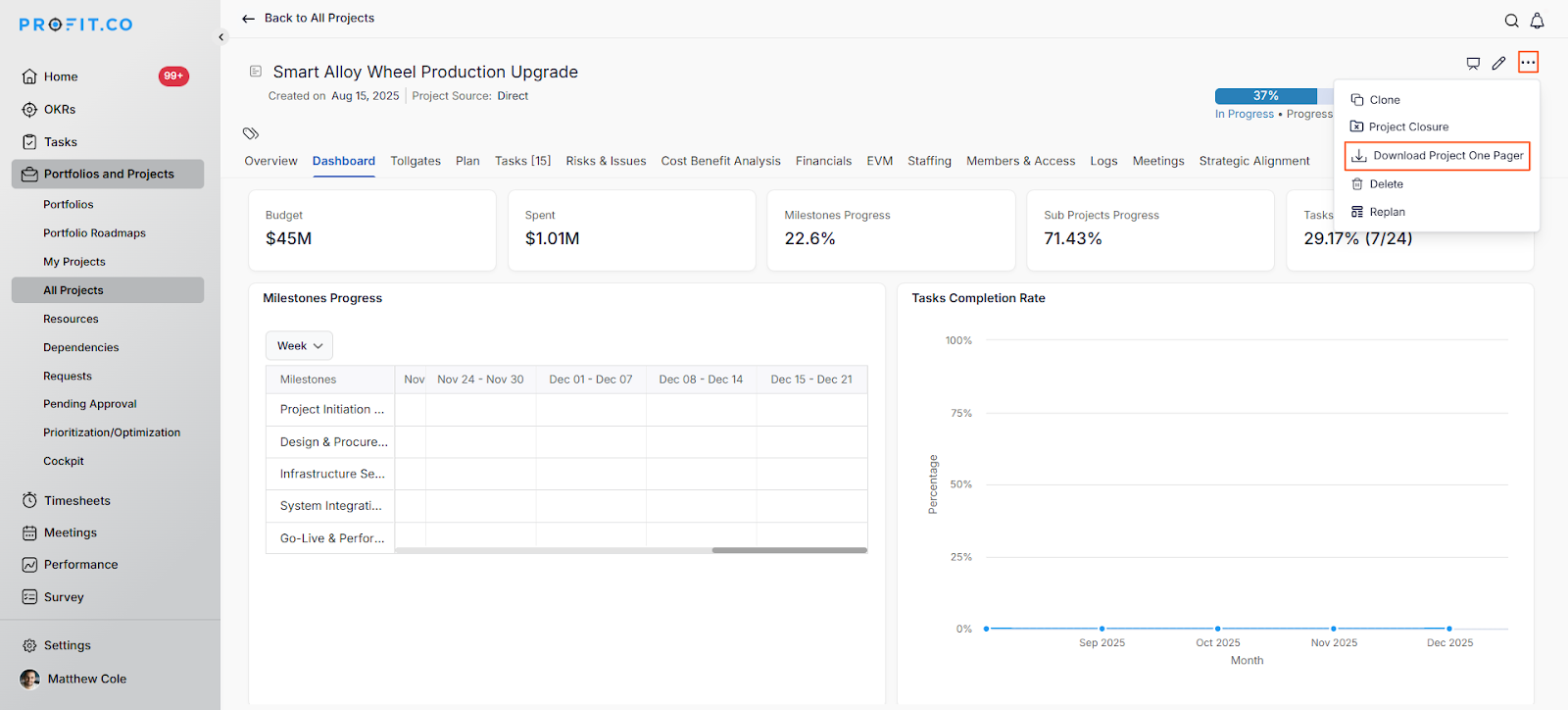Viewport: 1568px width, 710px height.
Task: Open Portfolio Roadmaps in the sidebar
Action: point(94,233)
